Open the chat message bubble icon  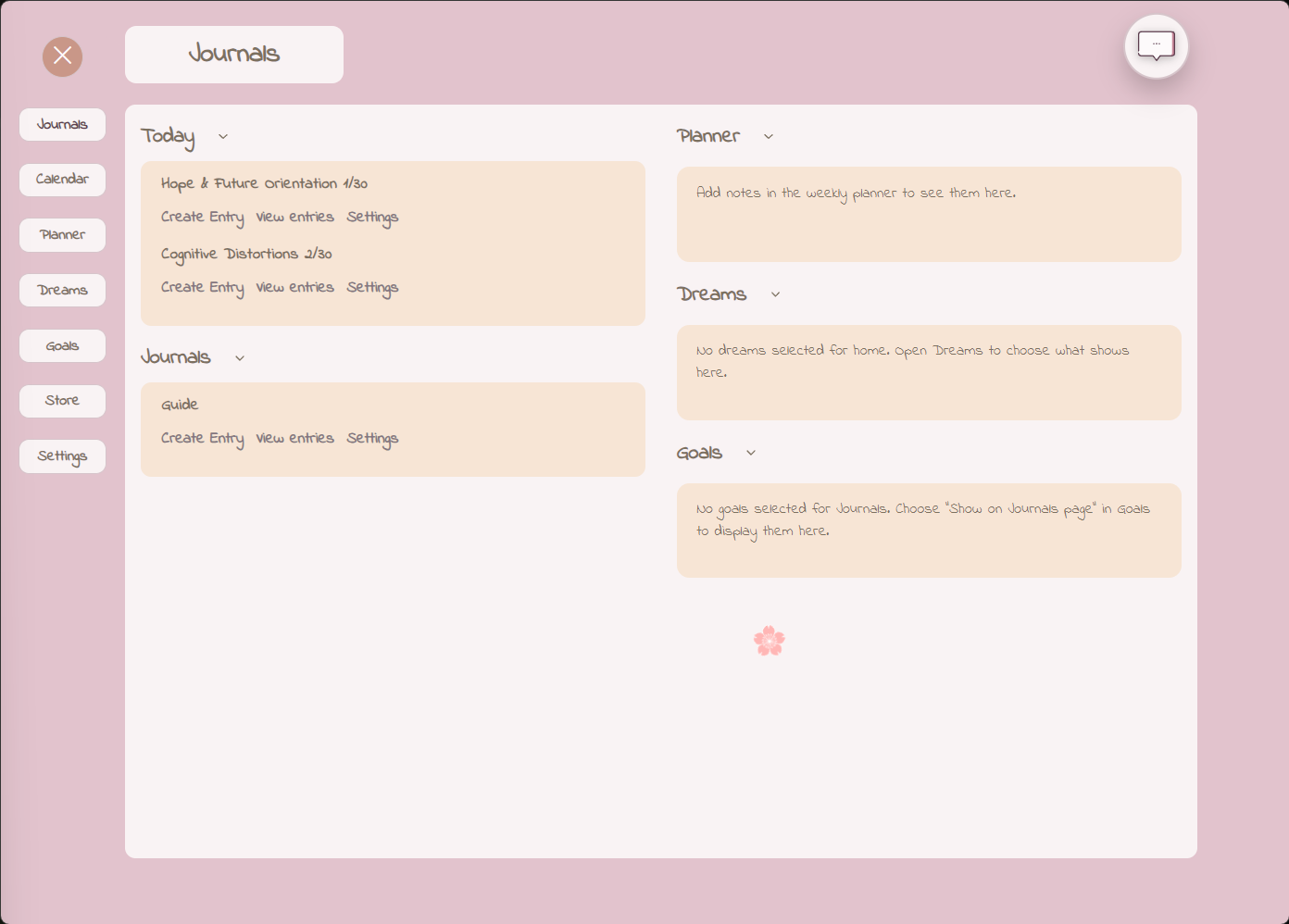point(1156,45)
